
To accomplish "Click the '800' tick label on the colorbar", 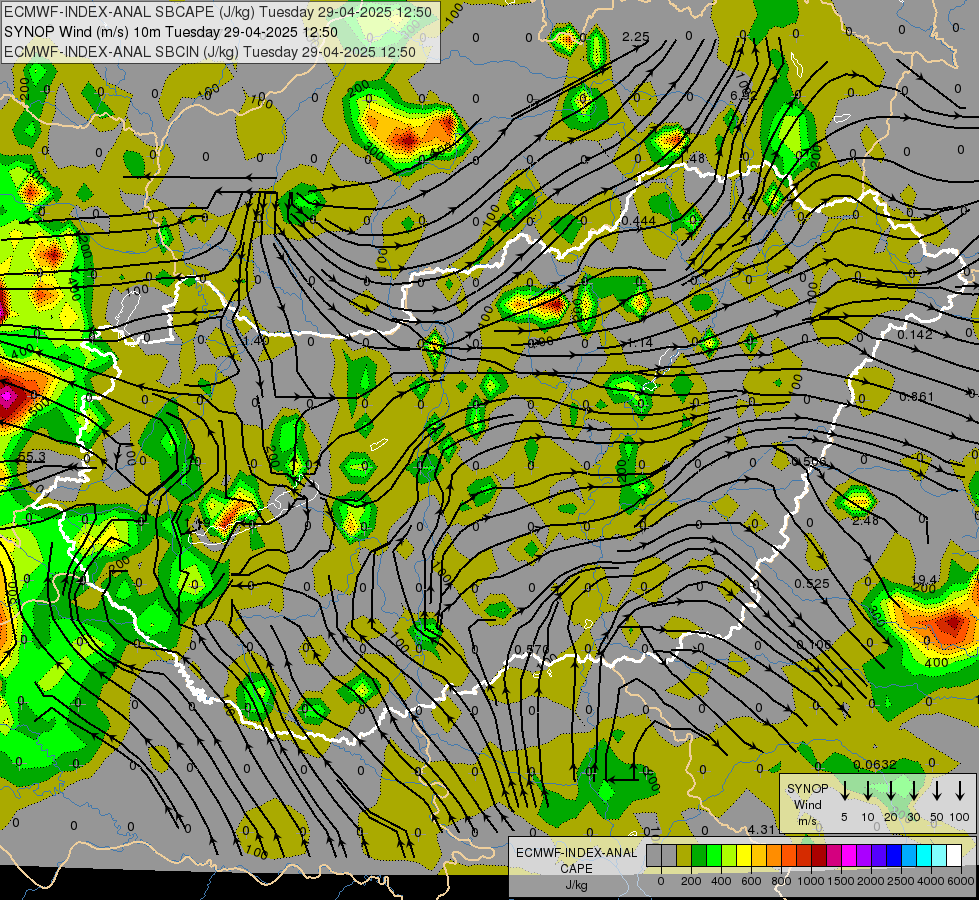I will [781, 881].
